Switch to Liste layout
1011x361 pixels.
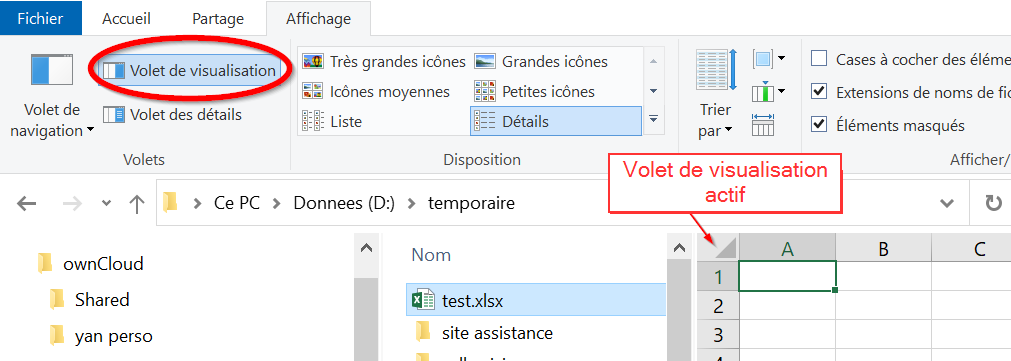pos(333,121)
